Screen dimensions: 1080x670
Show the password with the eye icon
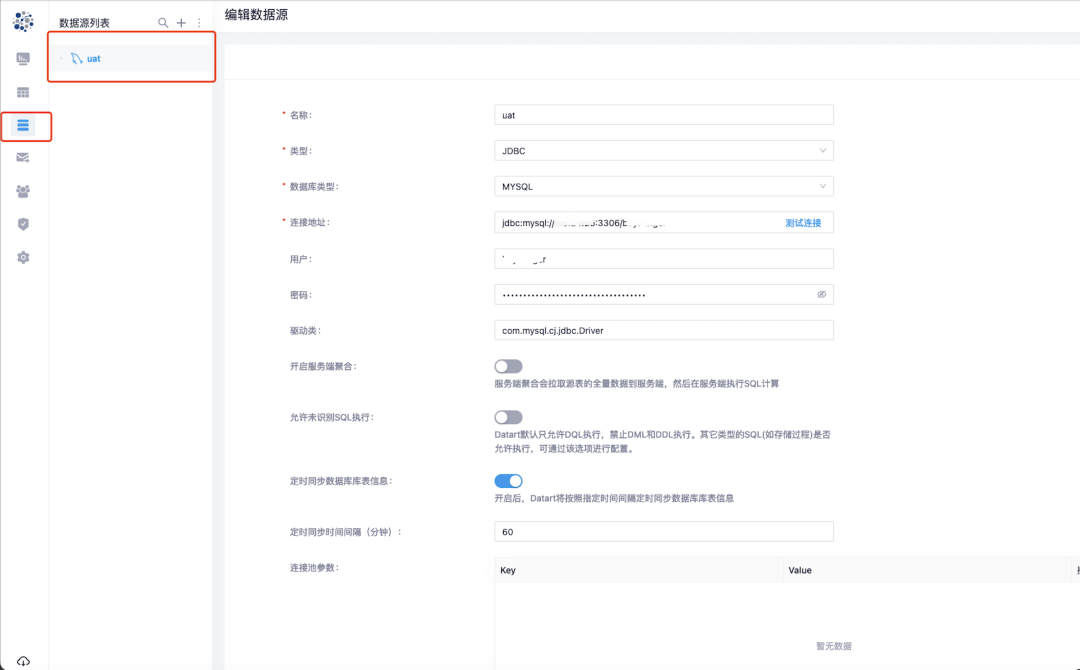[822, 294]
